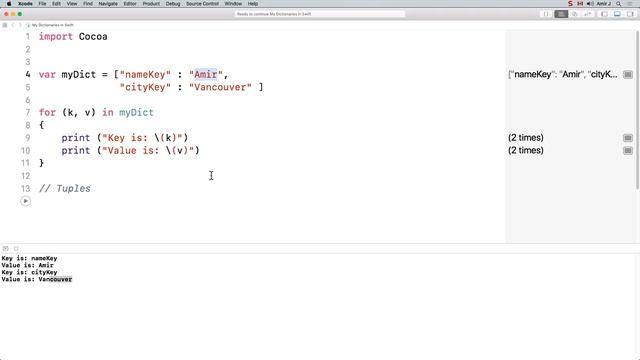Run the playground with the play button
640x360 pixels.
(25, 201)
